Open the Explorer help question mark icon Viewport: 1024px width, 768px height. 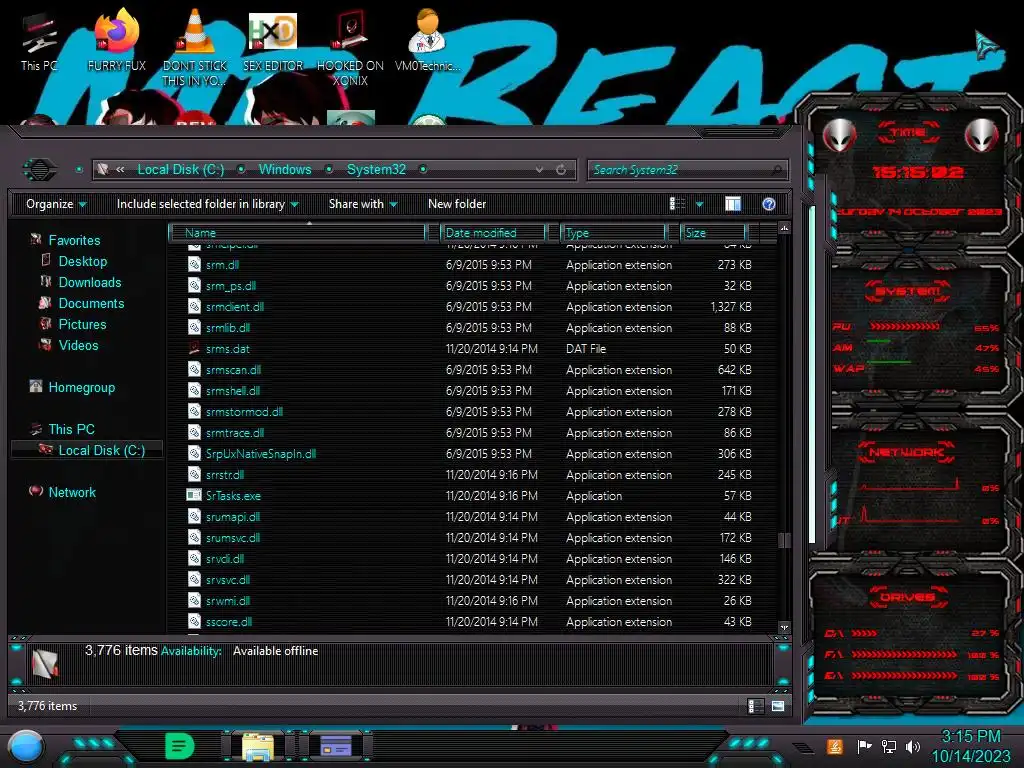(x=769, y=204)
